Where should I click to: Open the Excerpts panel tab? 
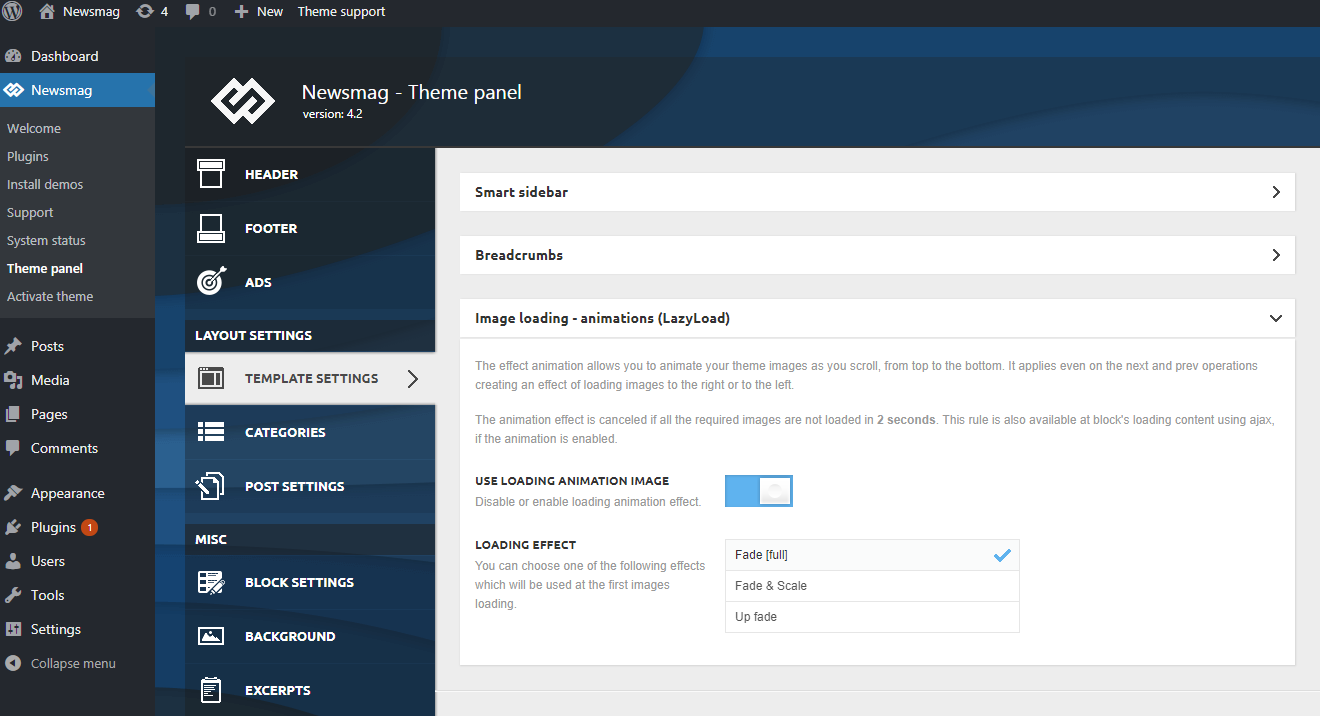point(310,690)
